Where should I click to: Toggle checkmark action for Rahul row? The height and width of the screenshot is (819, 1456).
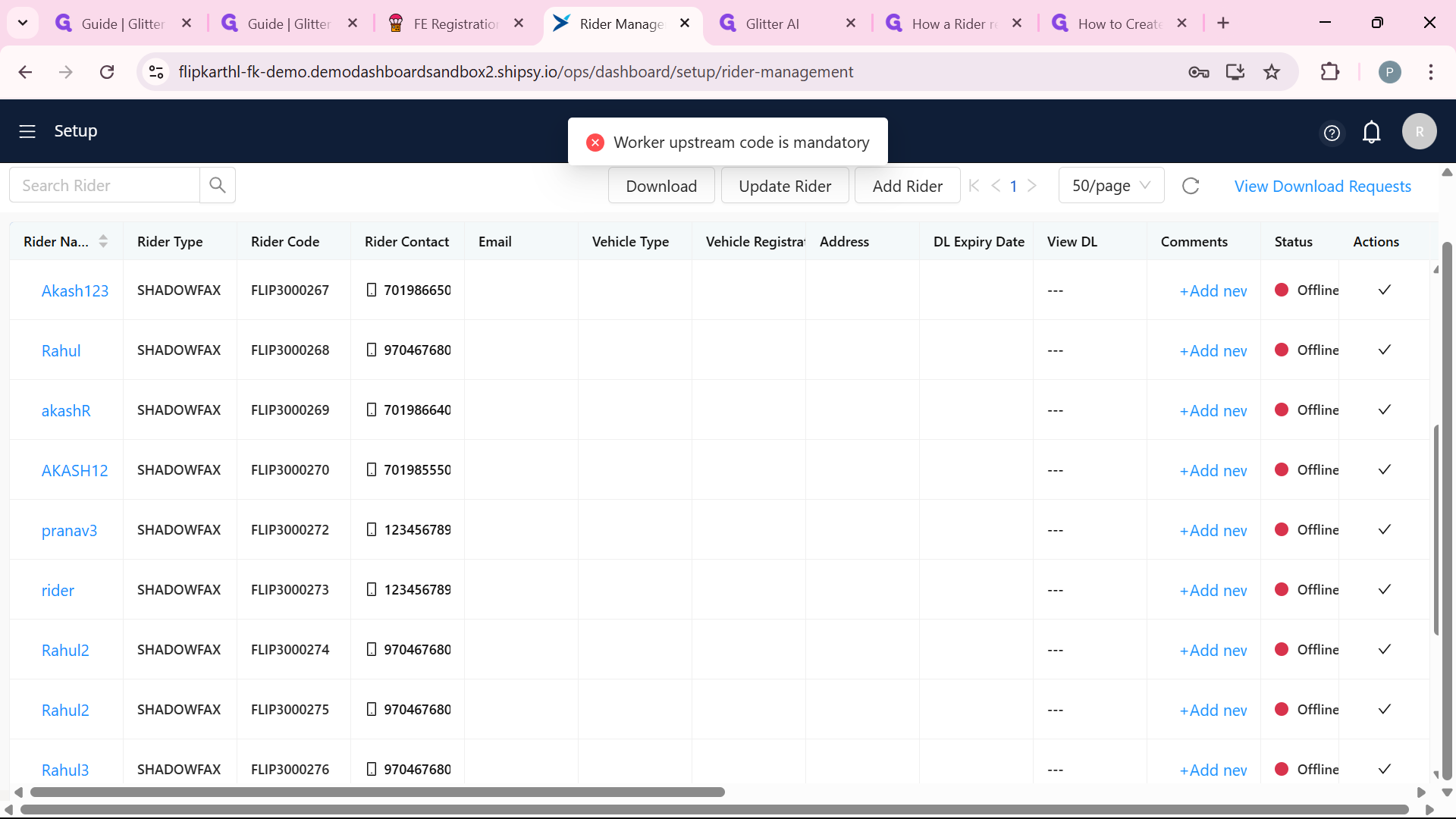pos(1384,350)
